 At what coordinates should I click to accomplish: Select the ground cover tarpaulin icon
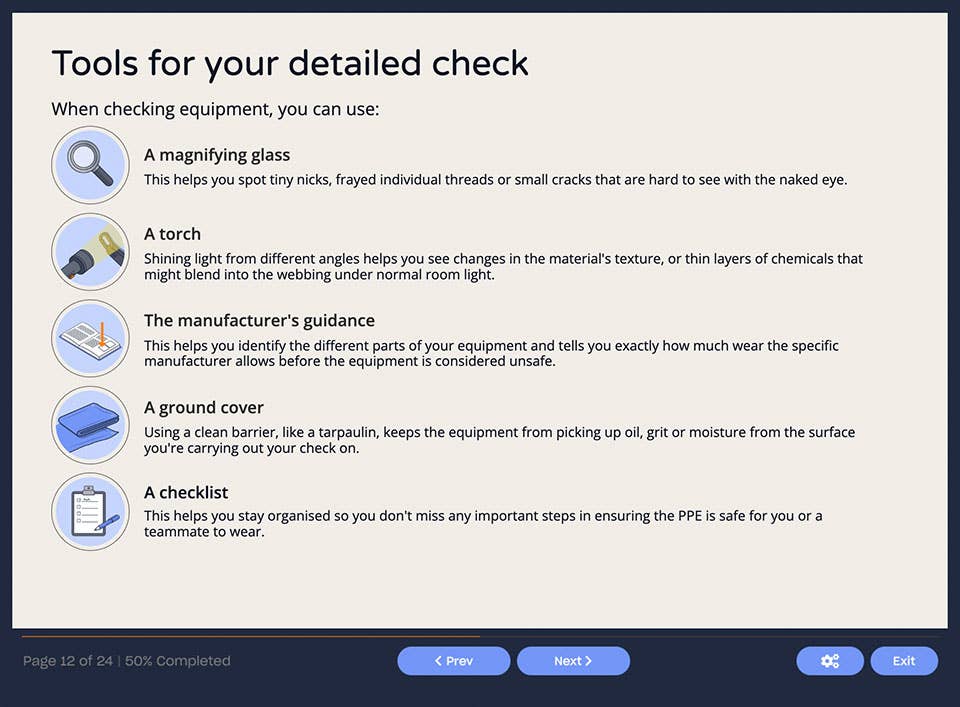point(90,425)
